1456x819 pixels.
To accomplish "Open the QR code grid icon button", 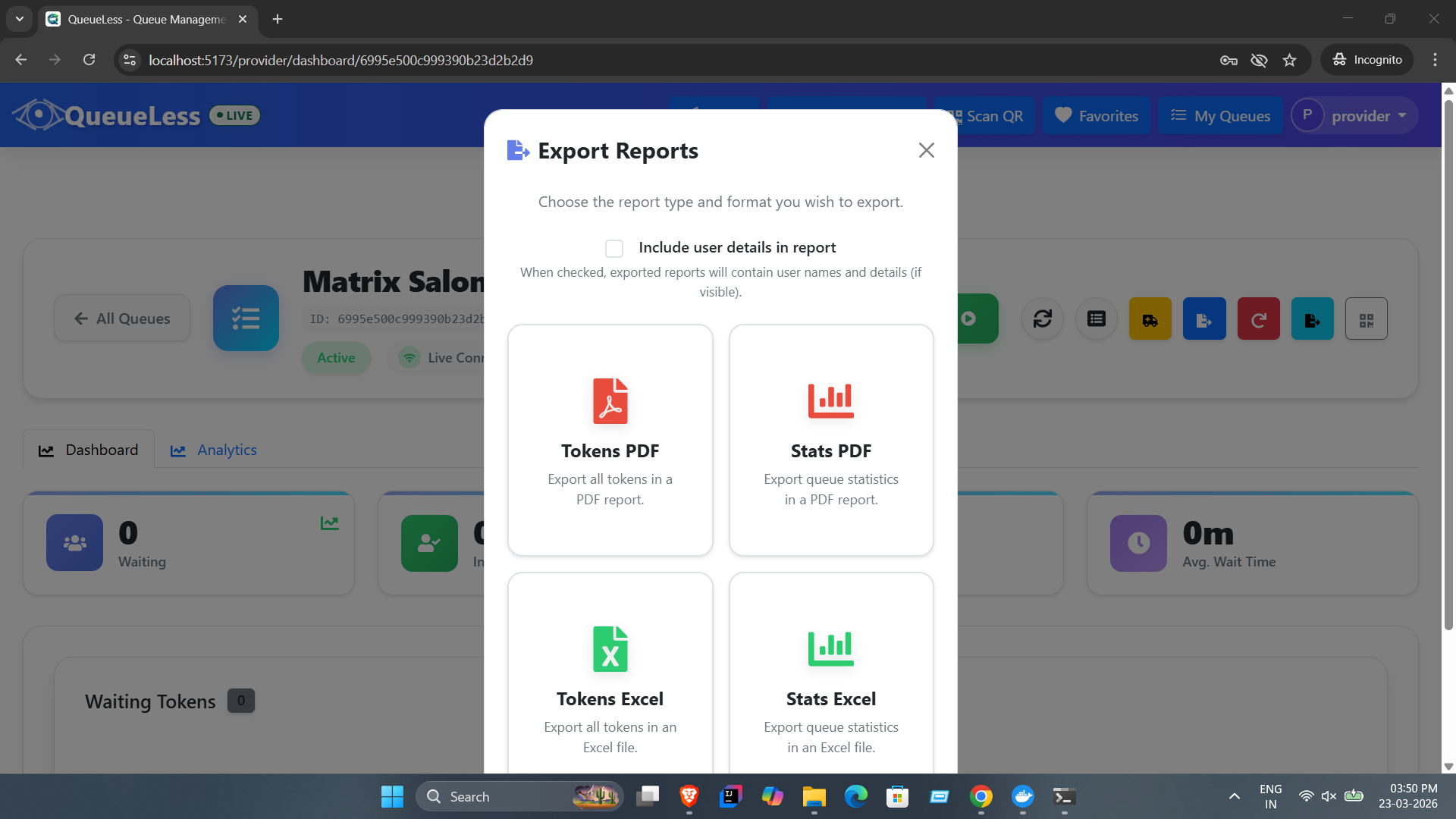I will (x=1367, y=318).
